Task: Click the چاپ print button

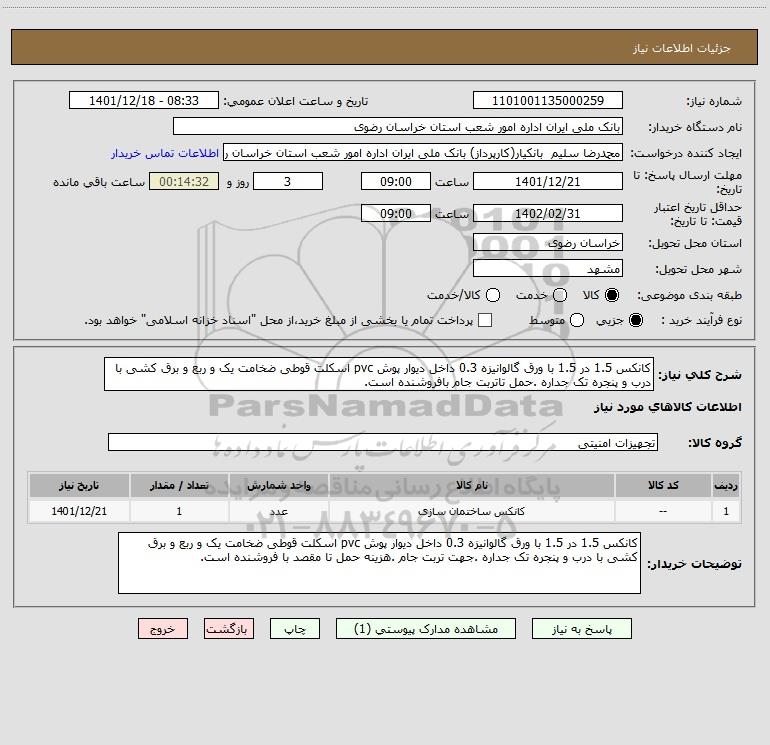Action: tap(295, 629)
